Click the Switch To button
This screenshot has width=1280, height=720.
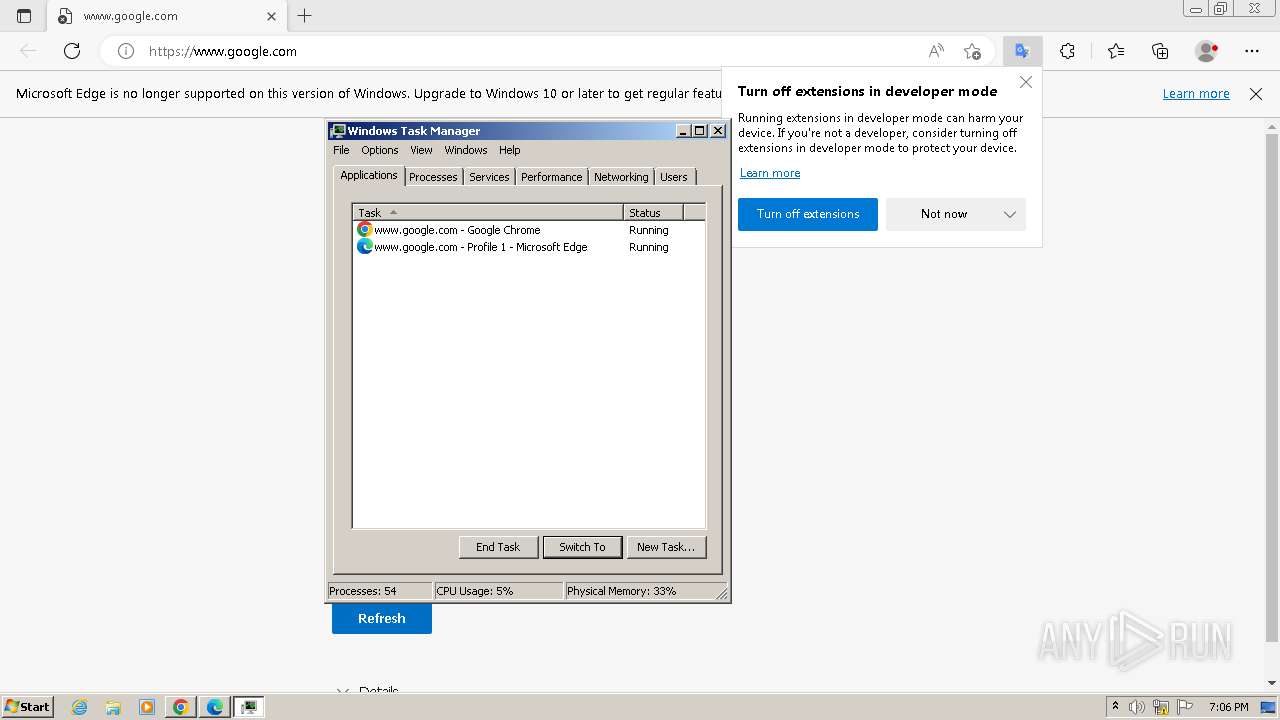[x=582, y=547]
